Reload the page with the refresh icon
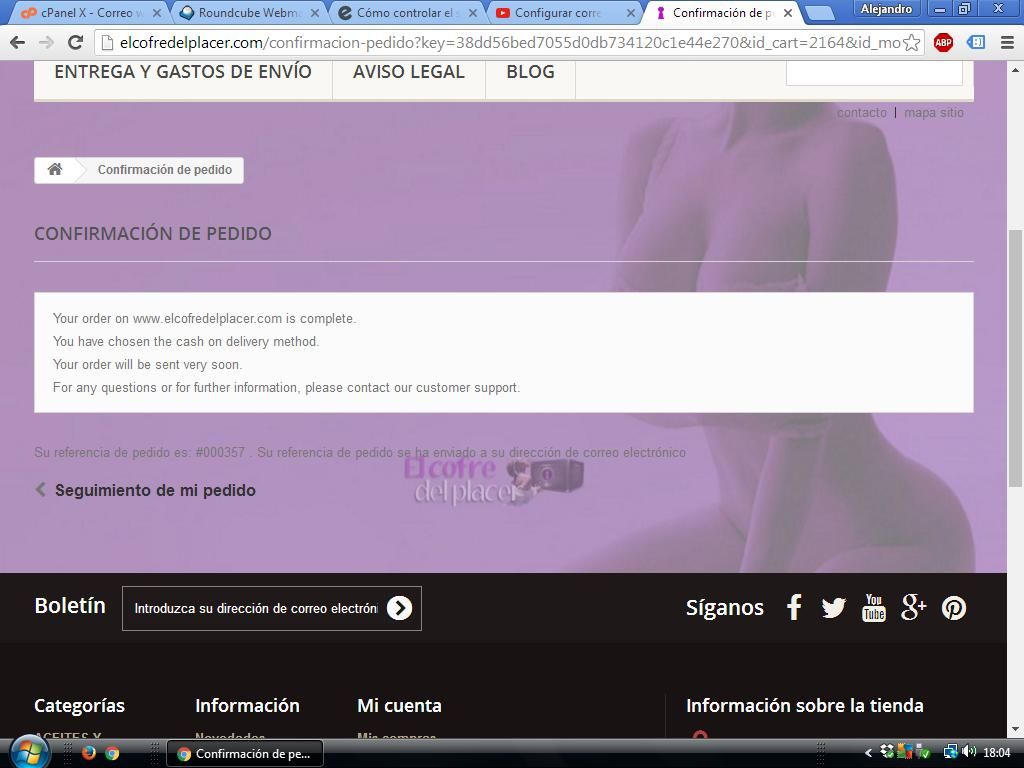 click(76, 43)
